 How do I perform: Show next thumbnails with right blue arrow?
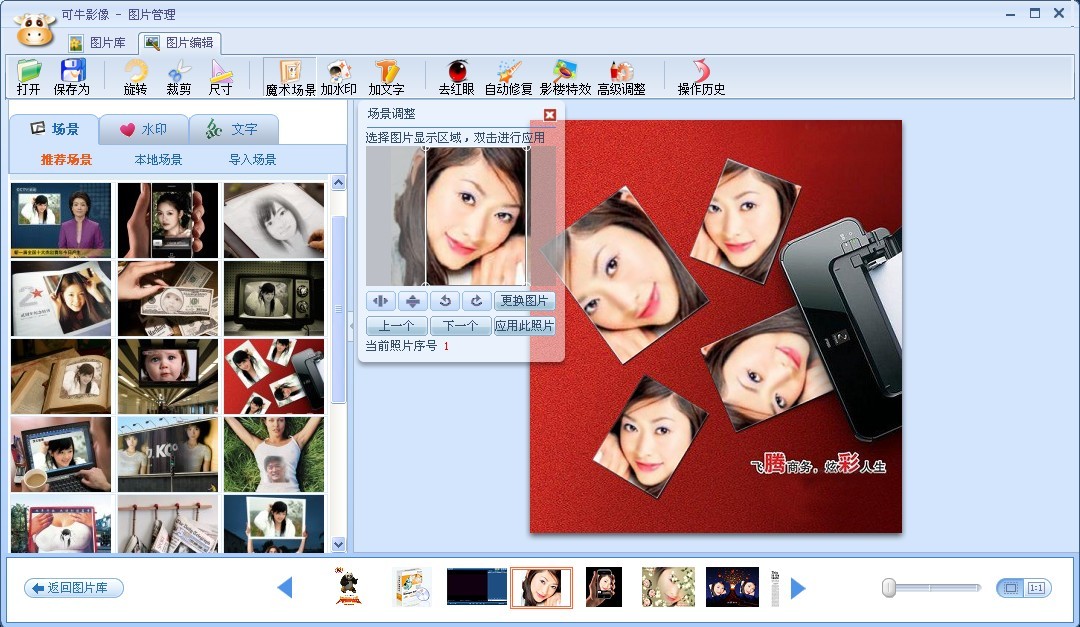[798, 588]
